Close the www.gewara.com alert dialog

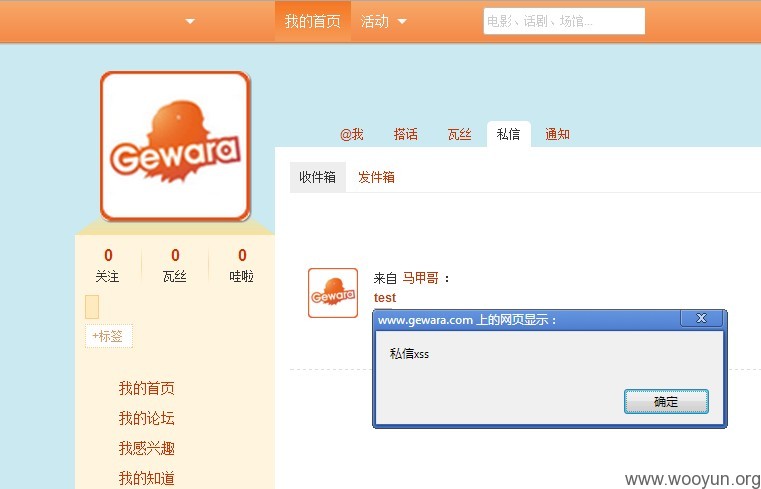pyautogui.click(x=701, y=318)
